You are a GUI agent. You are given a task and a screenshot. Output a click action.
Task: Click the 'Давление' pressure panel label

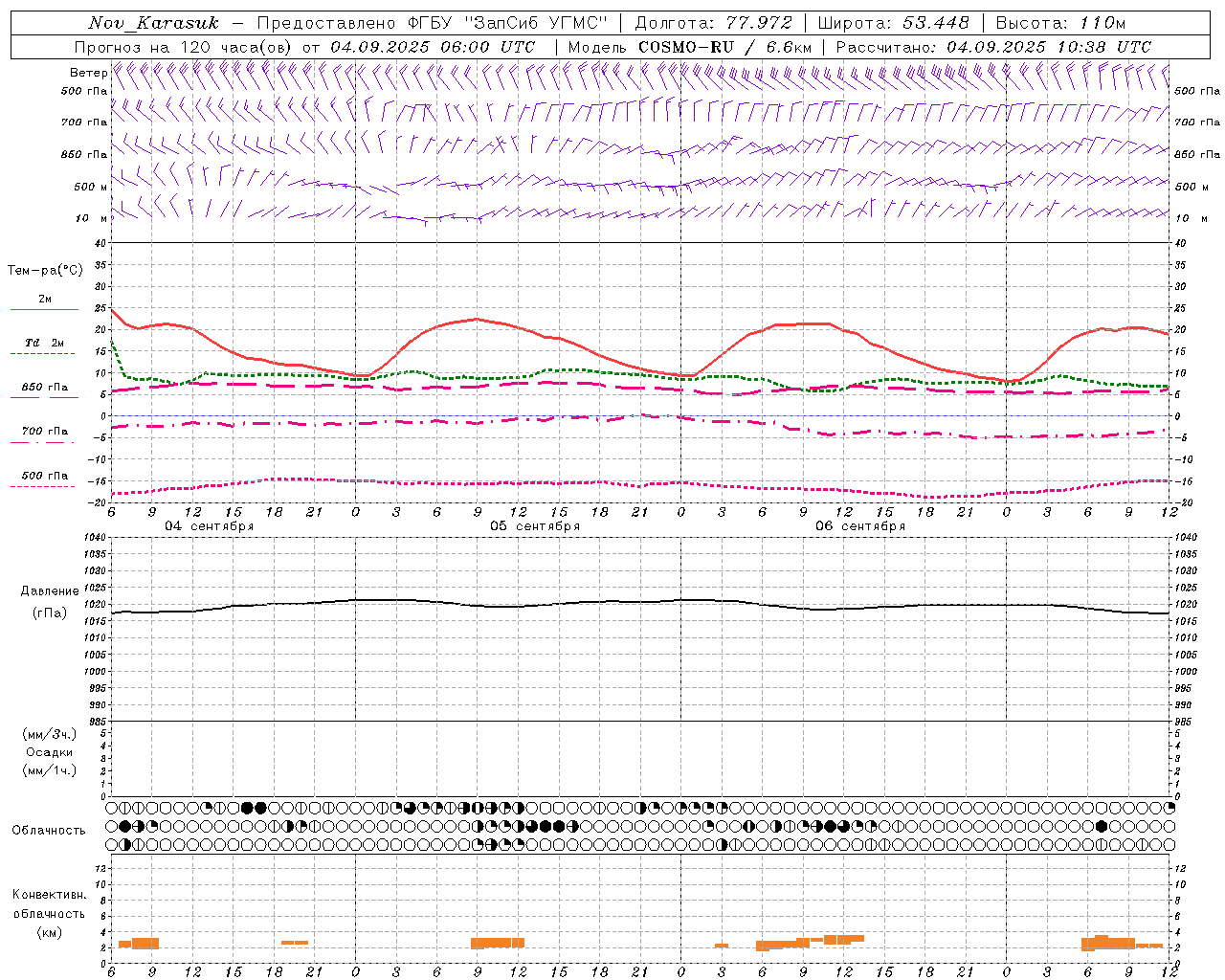[50, 591]
